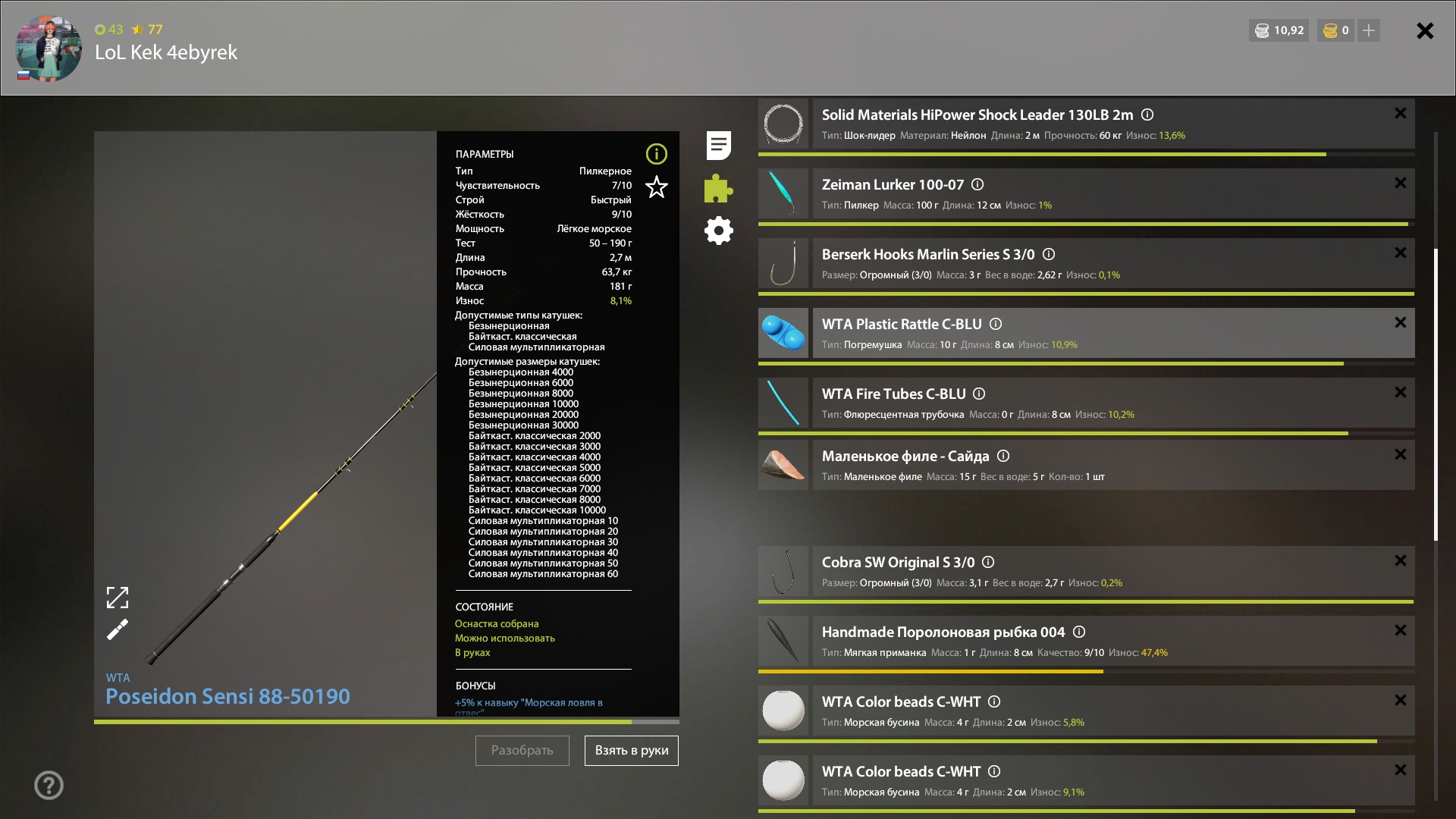The width and height of the screenshot is (1456, 819).
Task: Open the rod info icon in parameters panel
Action: click(656, 154)
